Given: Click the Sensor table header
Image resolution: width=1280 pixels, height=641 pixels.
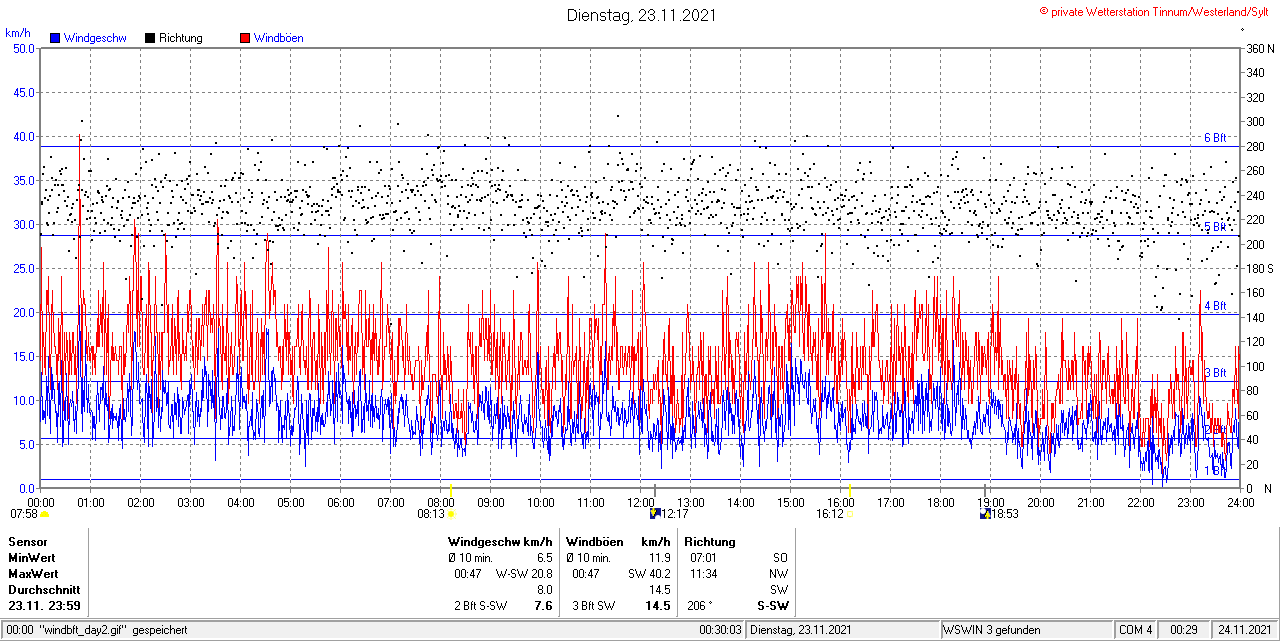Looking at the screenshot, I should point(27,541).
